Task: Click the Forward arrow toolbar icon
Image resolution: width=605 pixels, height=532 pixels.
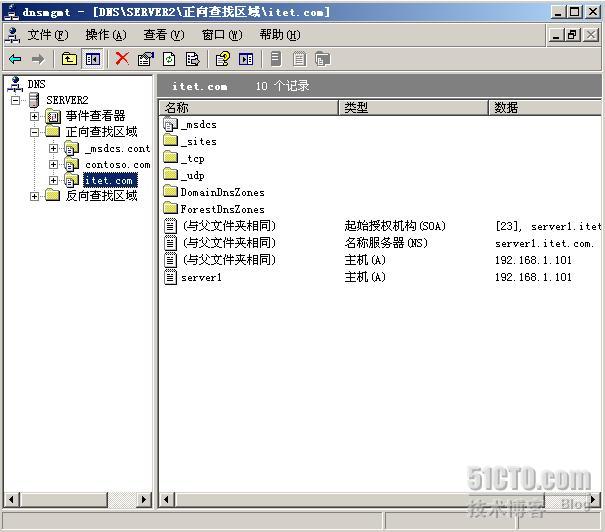Action: [38, 59]
